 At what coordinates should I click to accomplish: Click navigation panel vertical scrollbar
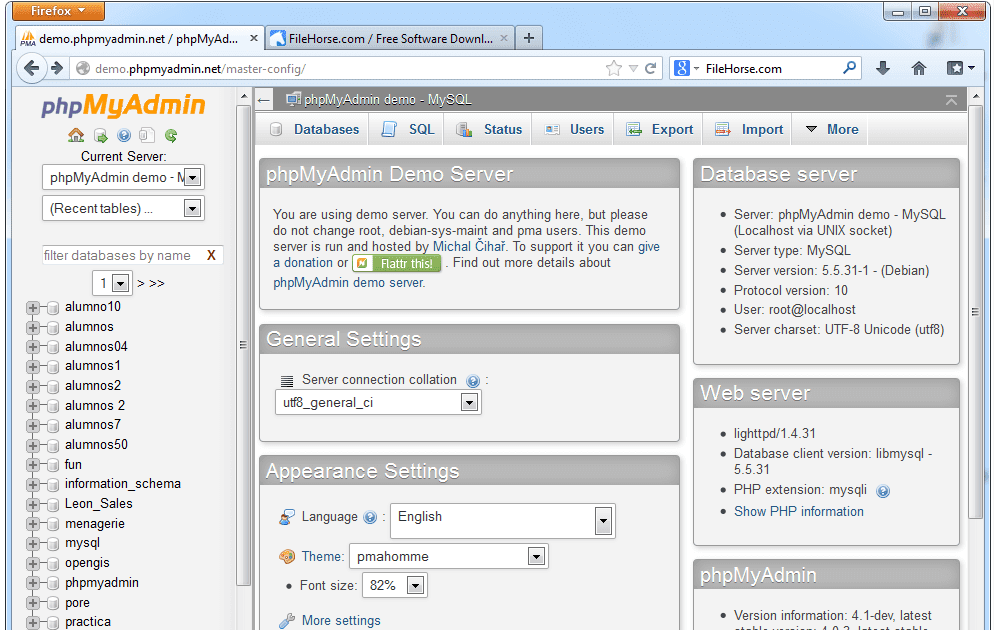[243, 345]
